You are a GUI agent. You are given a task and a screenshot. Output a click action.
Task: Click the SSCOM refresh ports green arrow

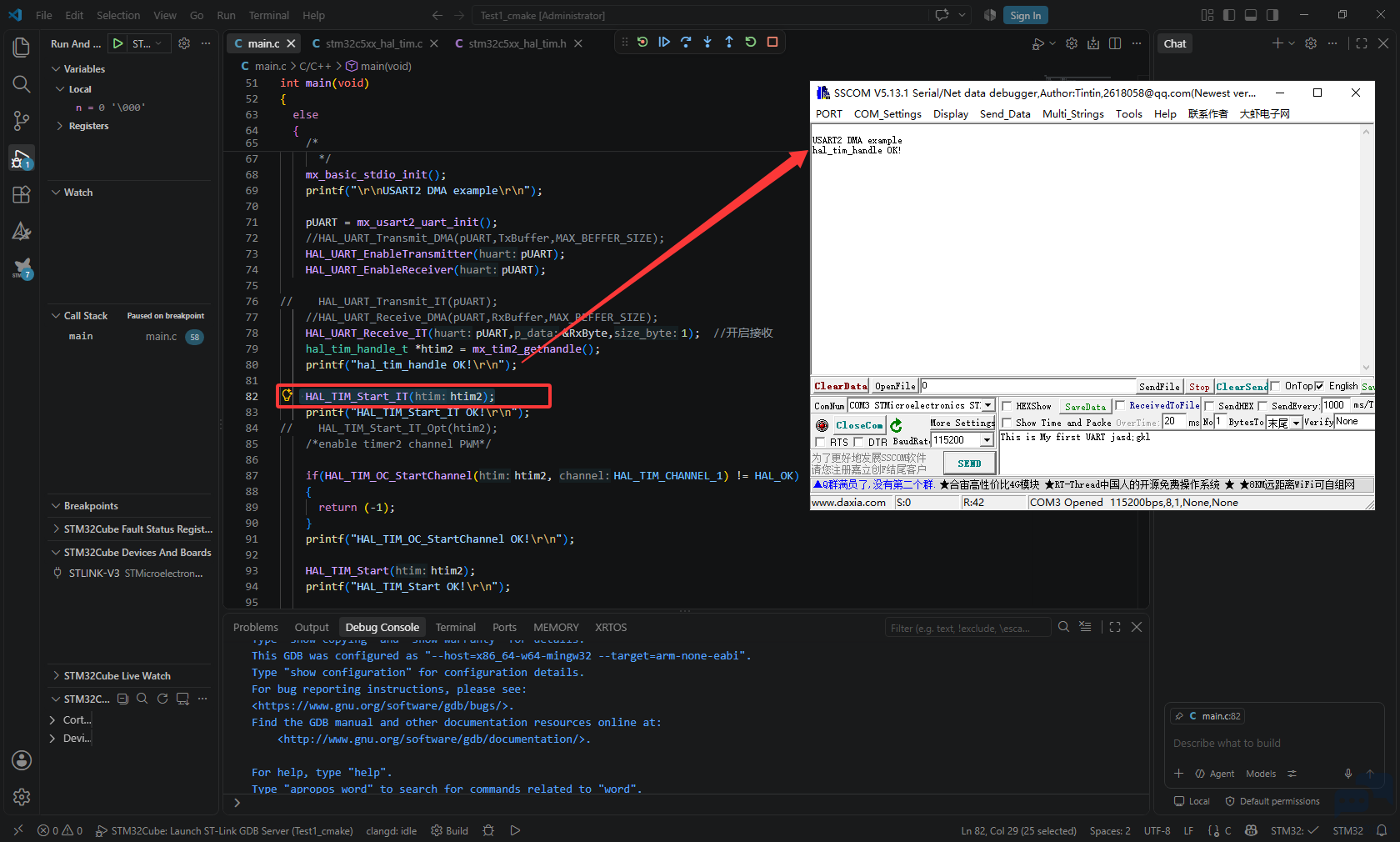click(897, 425)
